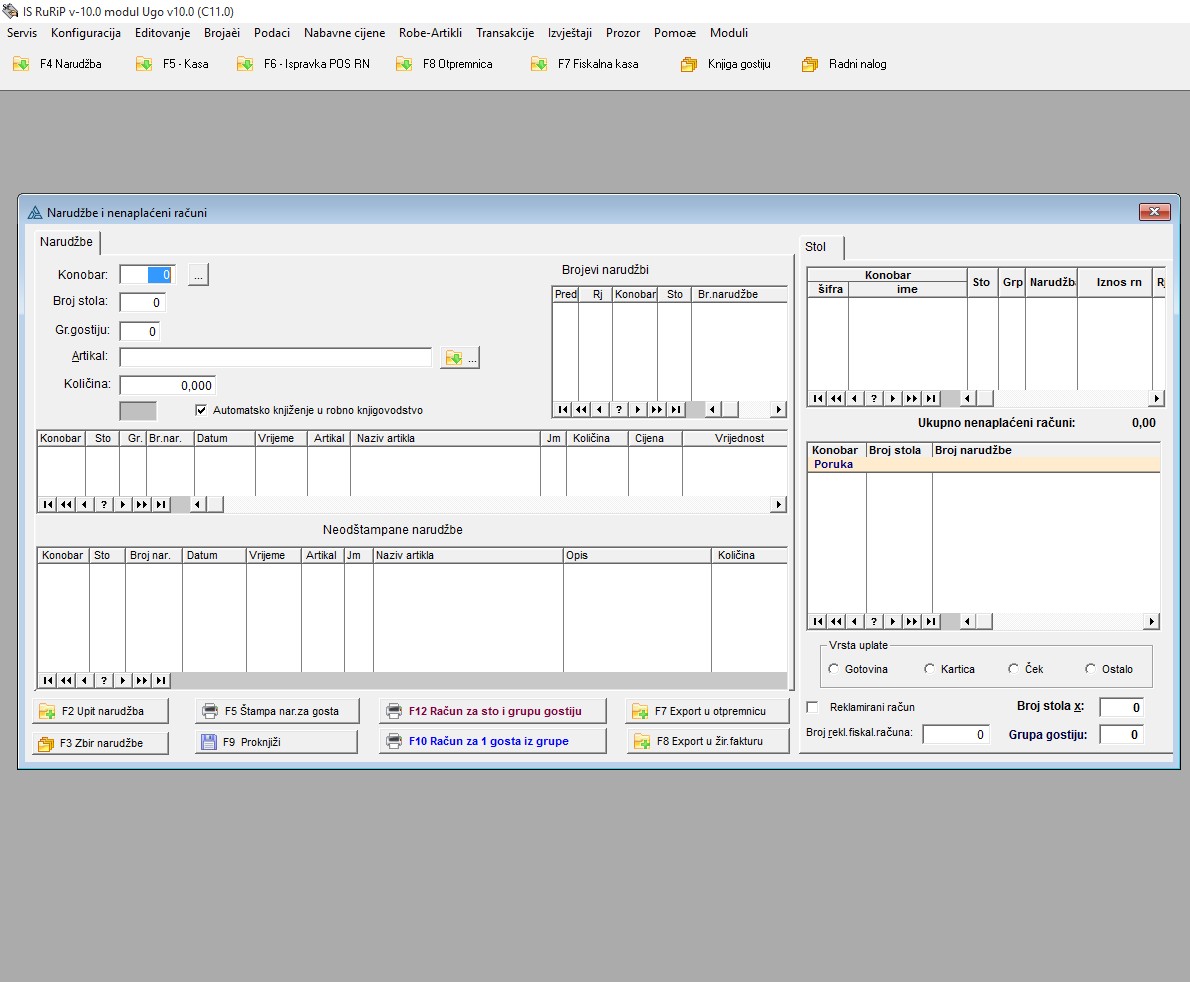Select Gotovina payment type
Screen dimensions: 1190x982
coord(834,669)
